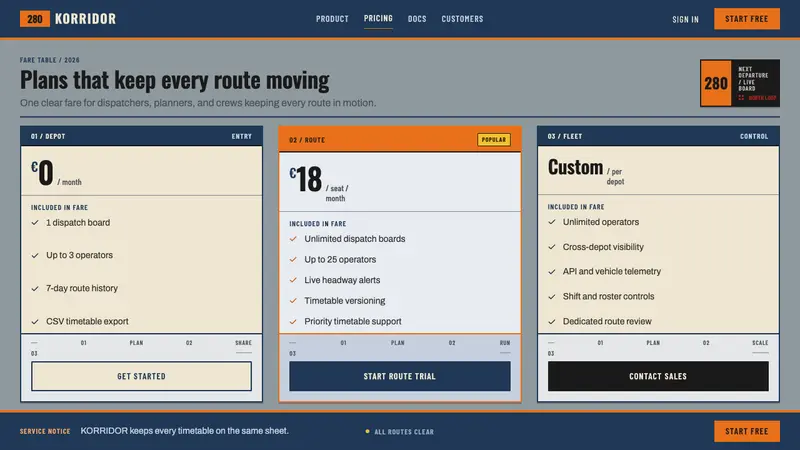Screen dimensions: 800x450
Task: Click the checkmark beside CSV timetable export
Action: 35,321
